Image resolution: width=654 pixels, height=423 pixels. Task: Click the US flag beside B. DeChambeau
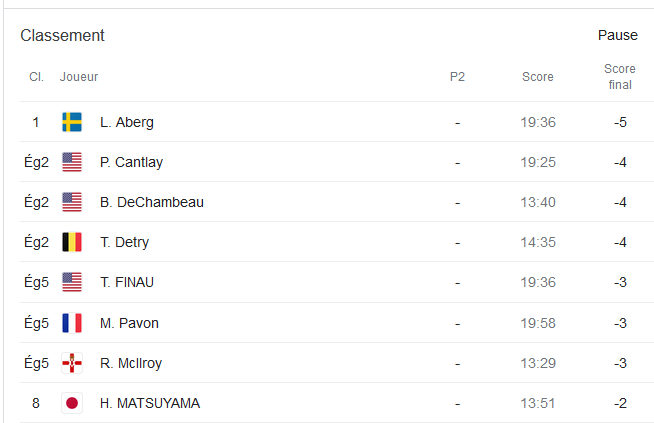pos(72,202)
